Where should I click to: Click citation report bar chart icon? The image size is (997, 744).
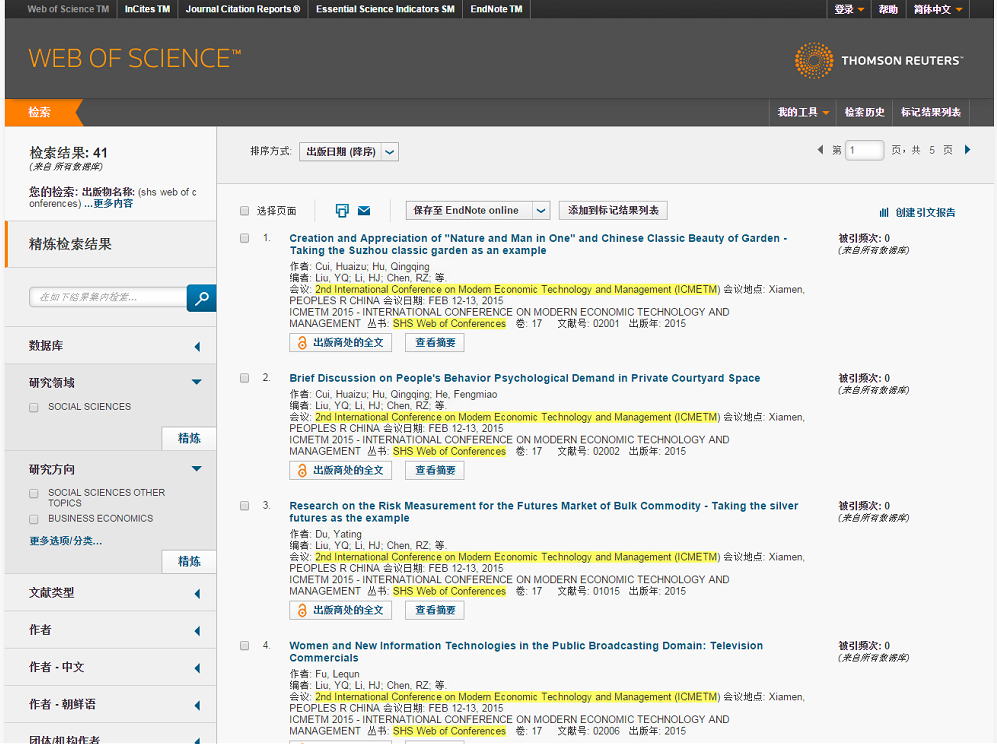tap(884, 212)
